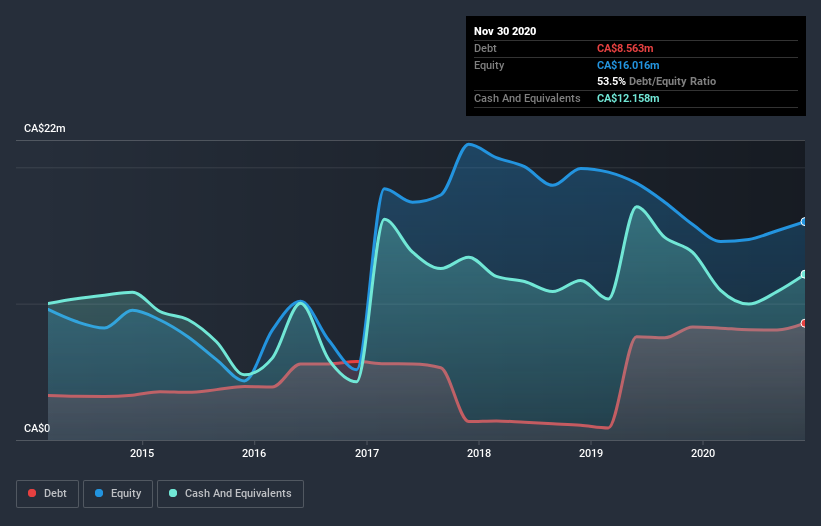
Task: Click the 2016 axis label
Action: tap(254, 453)
